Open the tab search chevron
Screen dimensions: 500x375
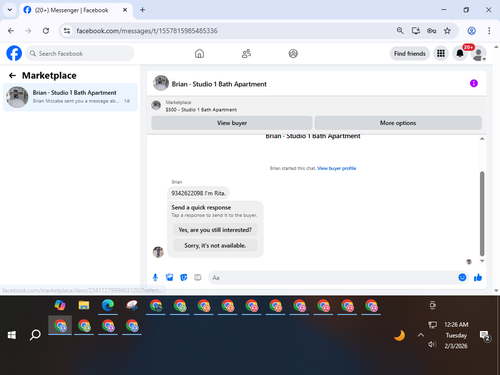point(10,10)
